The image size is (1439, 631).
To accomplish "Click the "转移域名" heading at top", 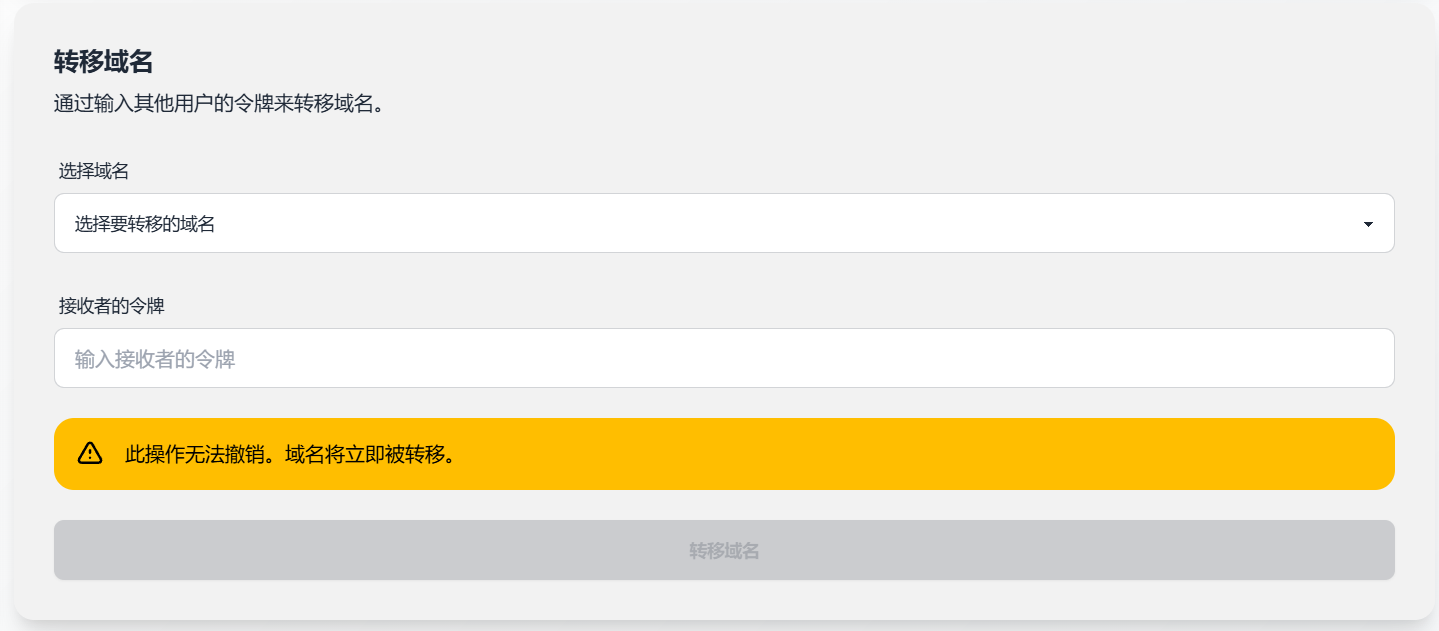I will coord(103,62).
